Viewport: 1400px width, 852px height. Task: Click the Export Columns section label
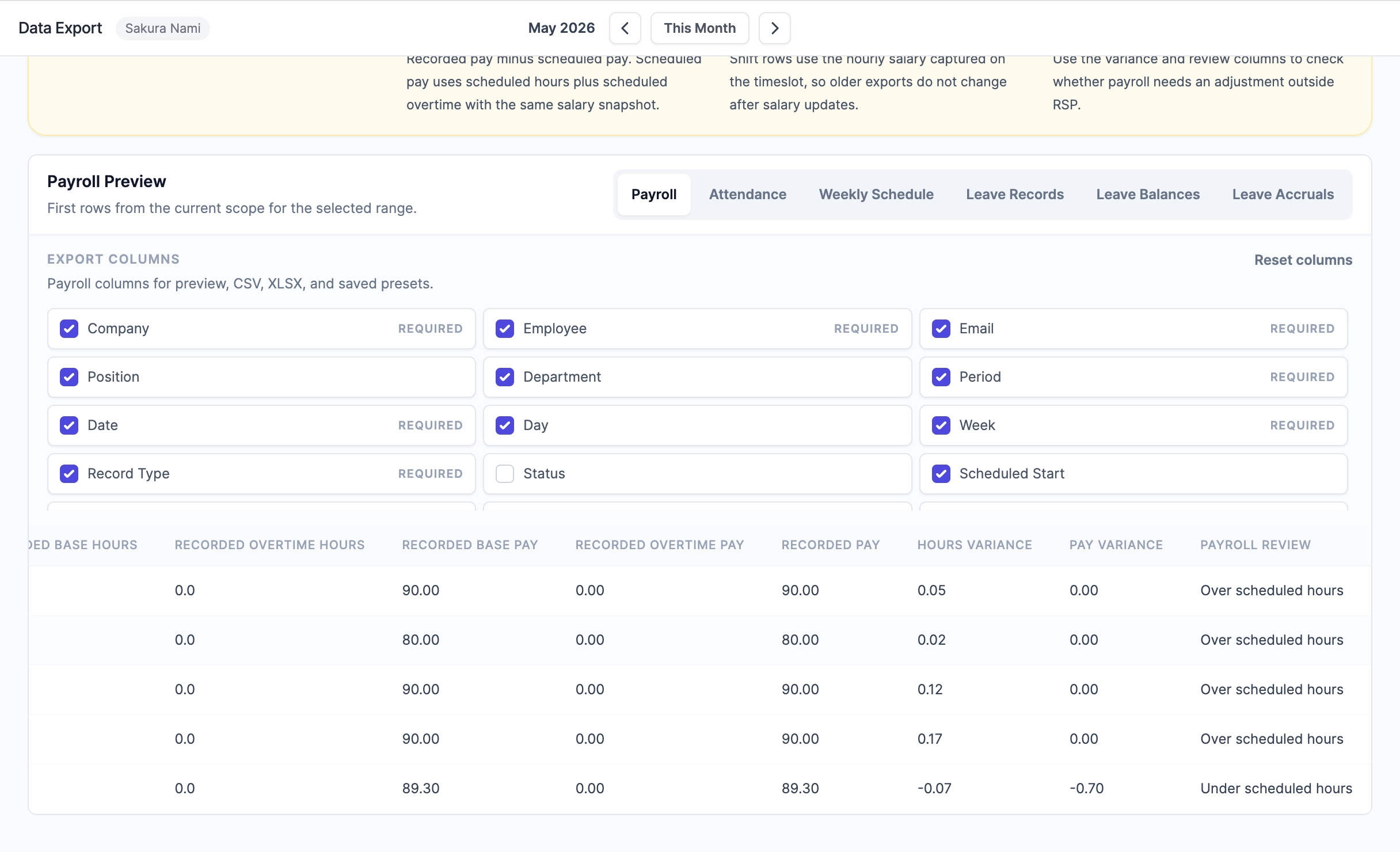(113, 259)
